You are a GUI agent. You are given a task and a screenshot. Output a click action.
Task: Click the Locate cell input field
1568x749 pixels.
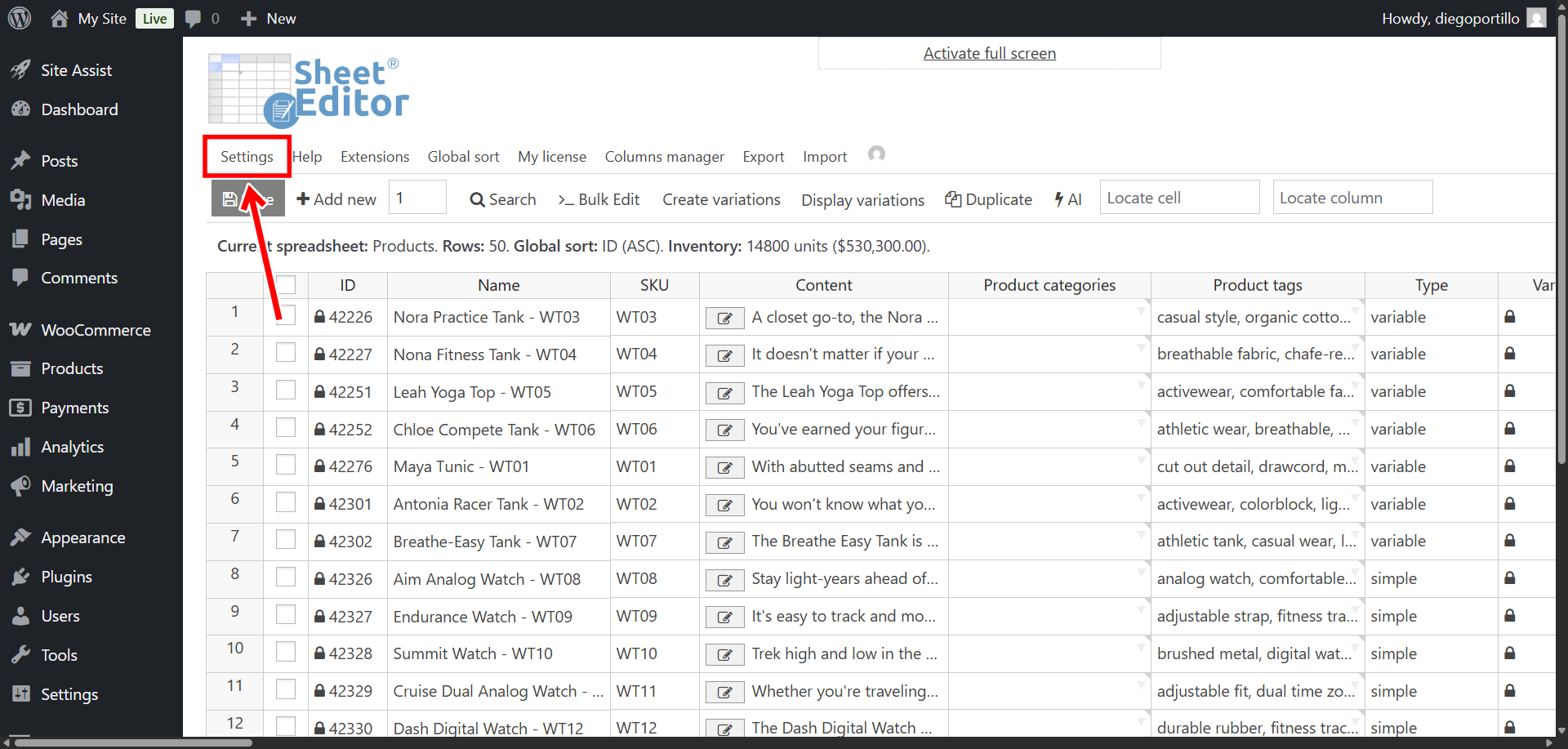tap(1179, 198)
